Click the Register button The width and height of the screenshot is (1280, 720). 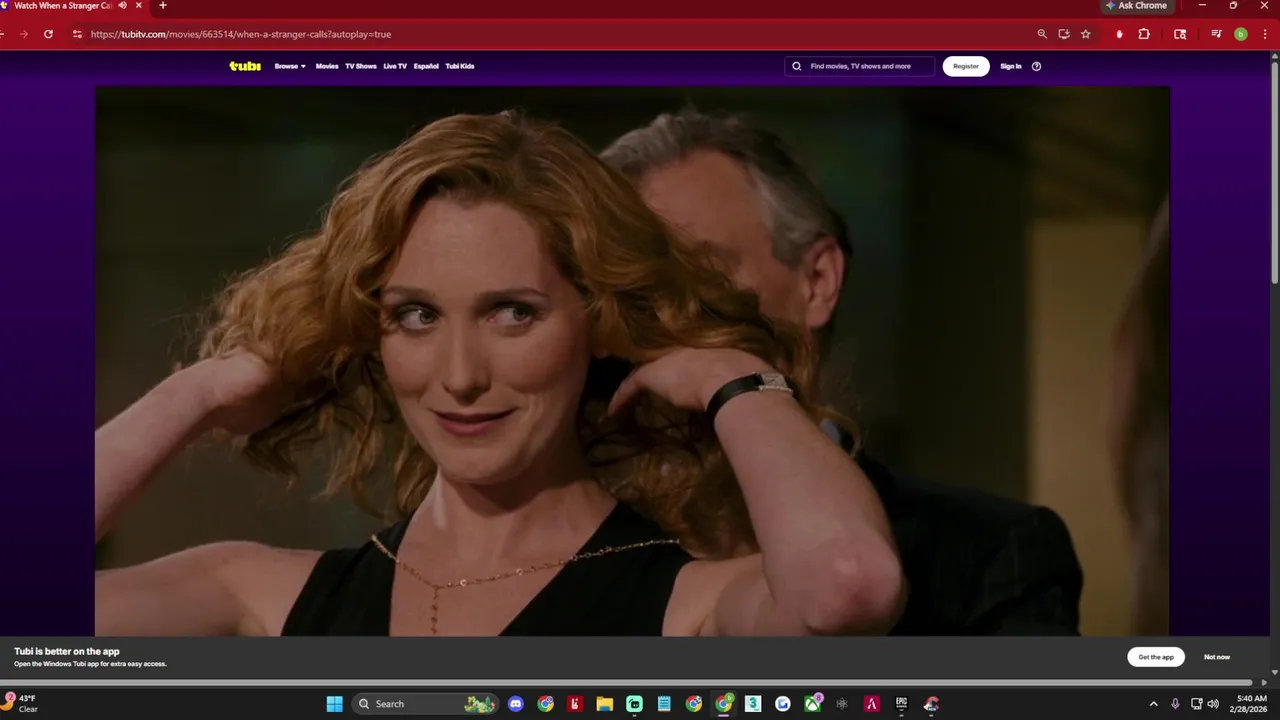point(966,66)
